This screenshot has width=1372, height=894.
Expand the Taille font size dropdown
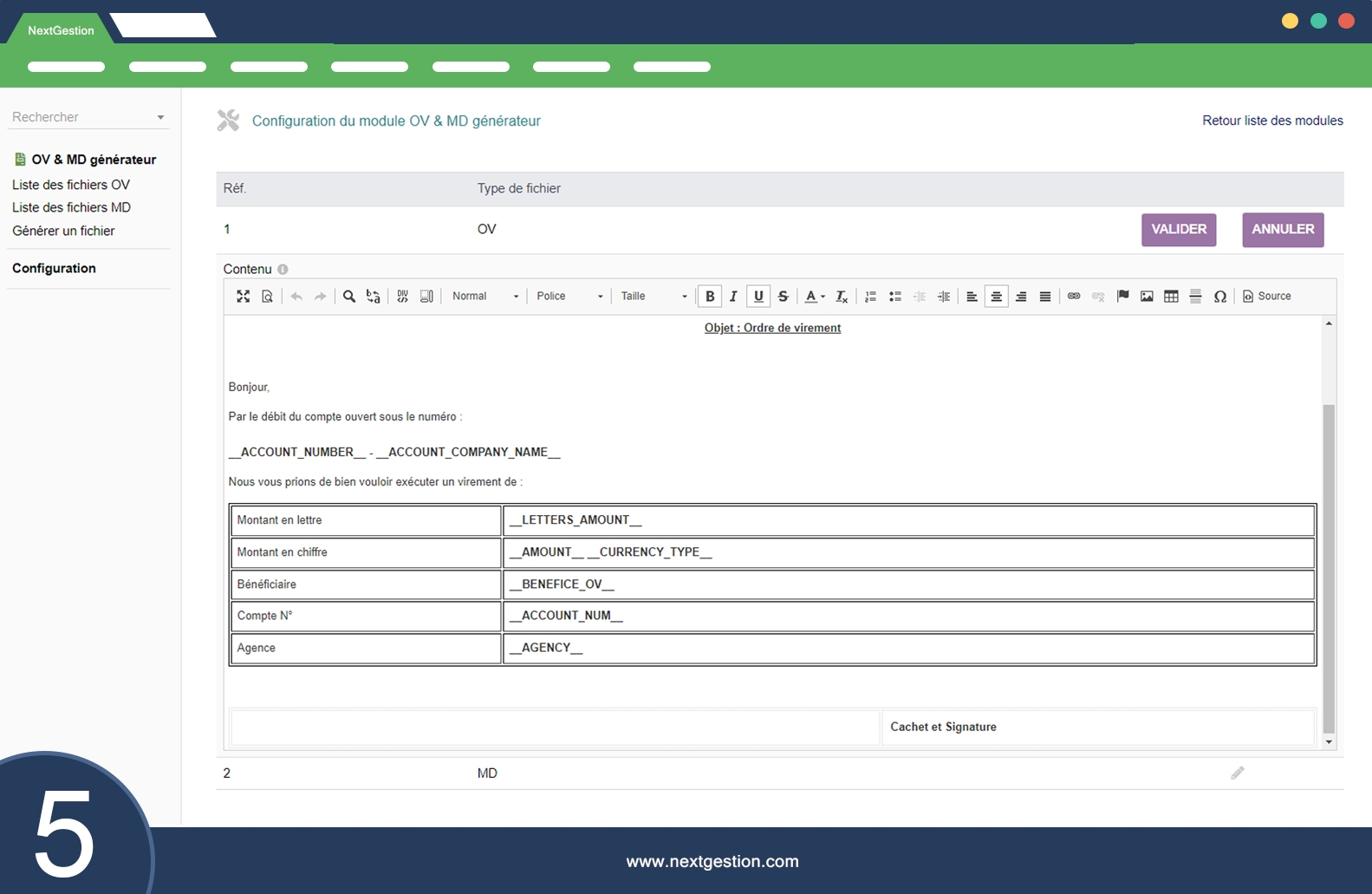click(x=653, y=297)
